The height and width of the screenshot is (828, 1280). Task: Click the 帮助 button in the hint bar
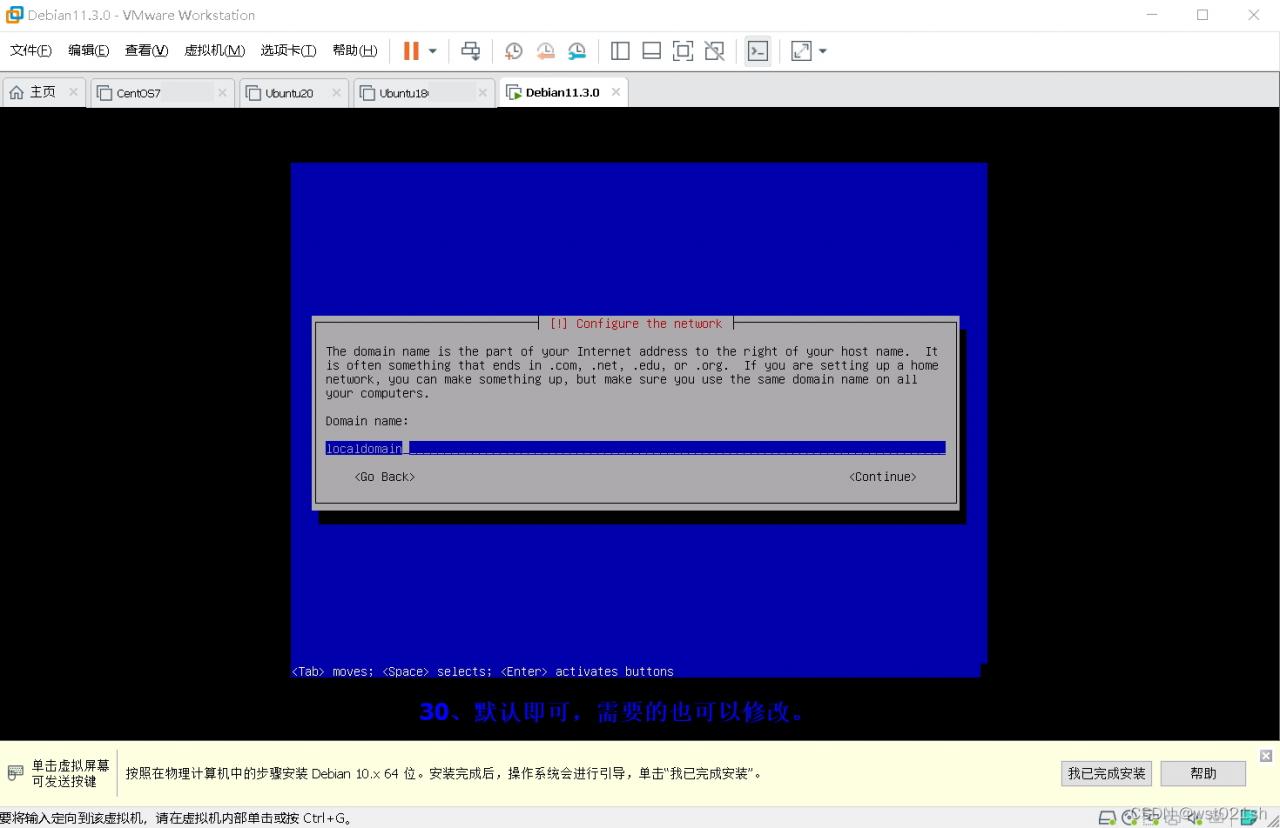[x=1203, y=773]
